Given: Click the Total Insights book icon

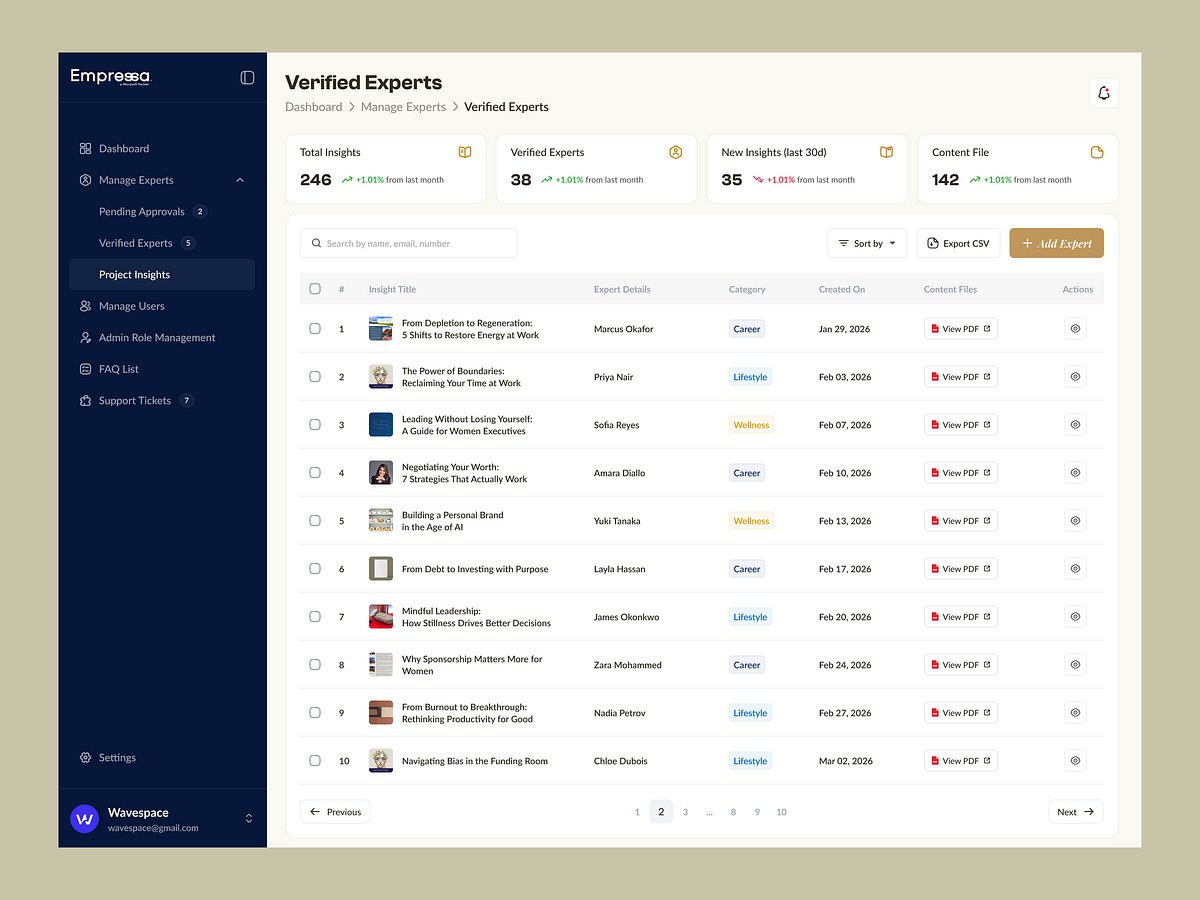Looking at the screenshot, I should [465, 152].
